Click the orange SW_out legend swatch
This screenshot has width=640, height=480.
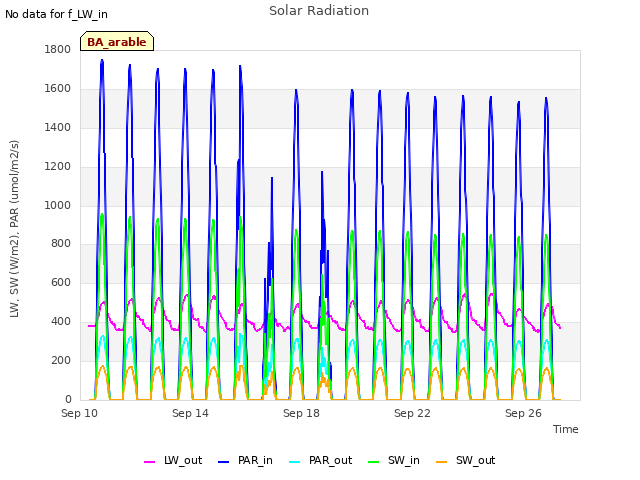[x=441, y=462]
